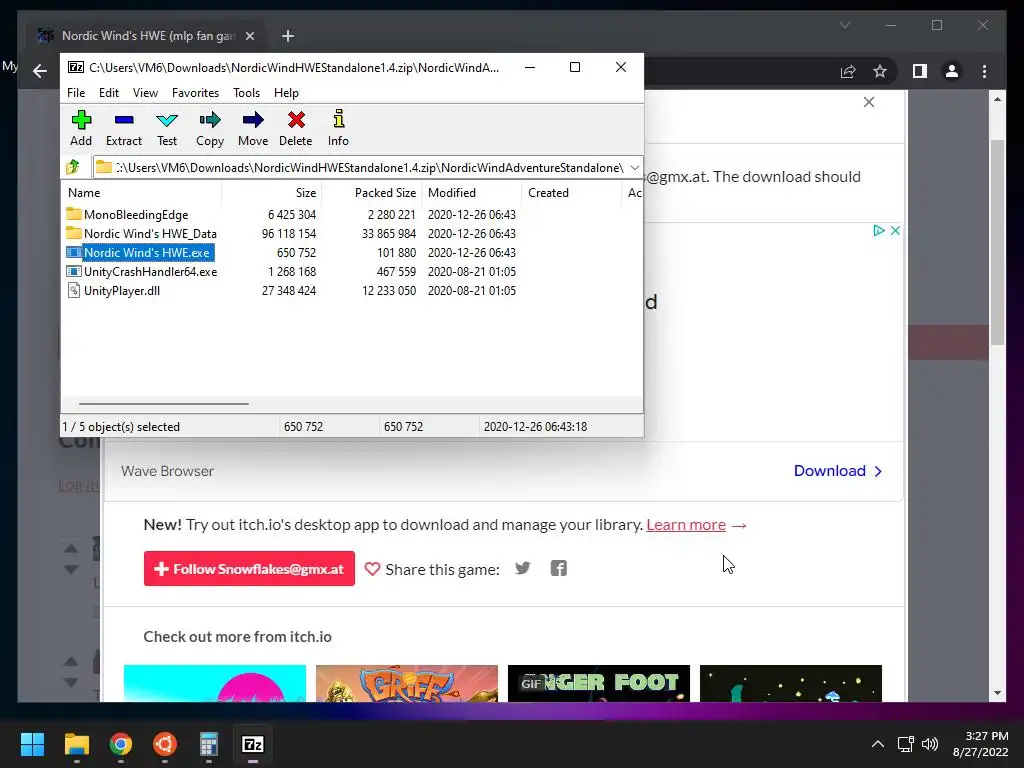
Task: Open Chrome three-dot menu
Action: tap(984, 71)
